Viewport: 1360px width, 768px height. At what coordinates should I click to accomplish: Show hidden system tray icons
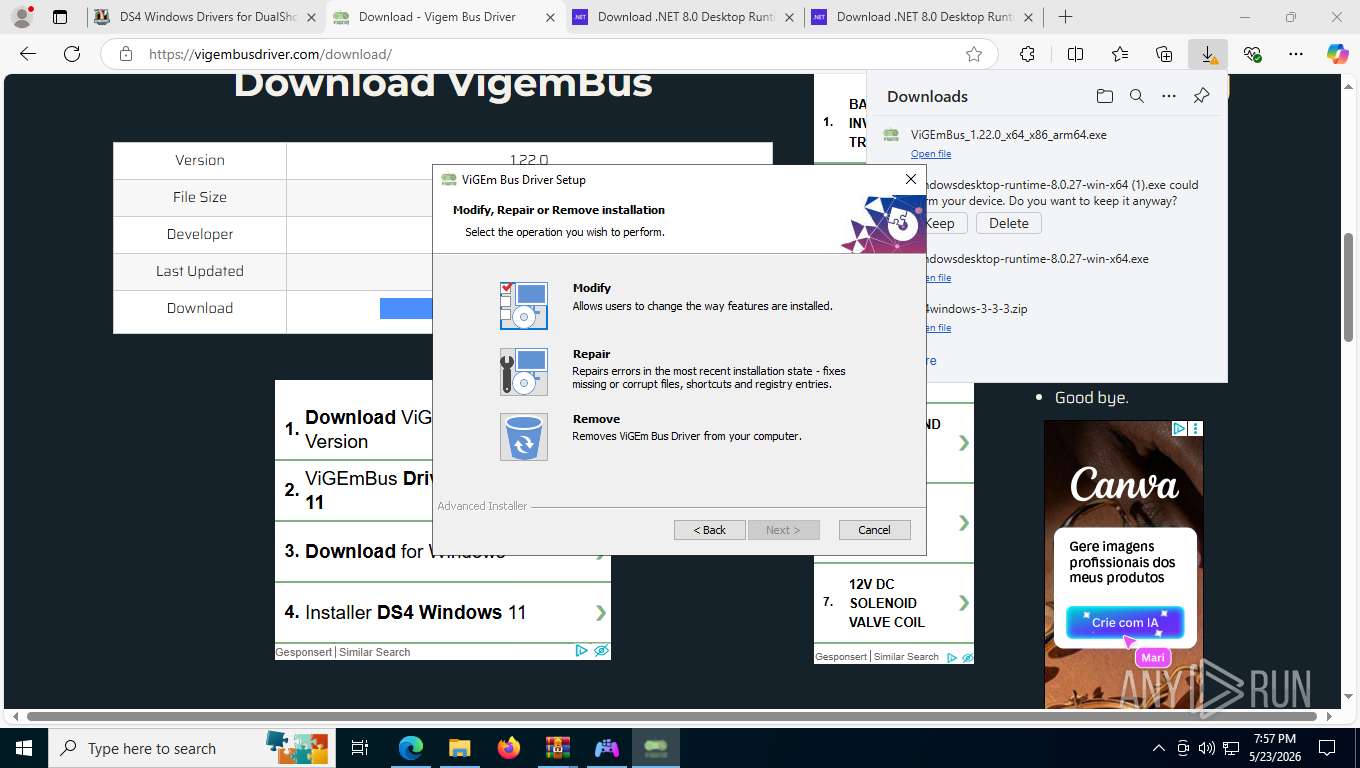[x=1159, y=748]
